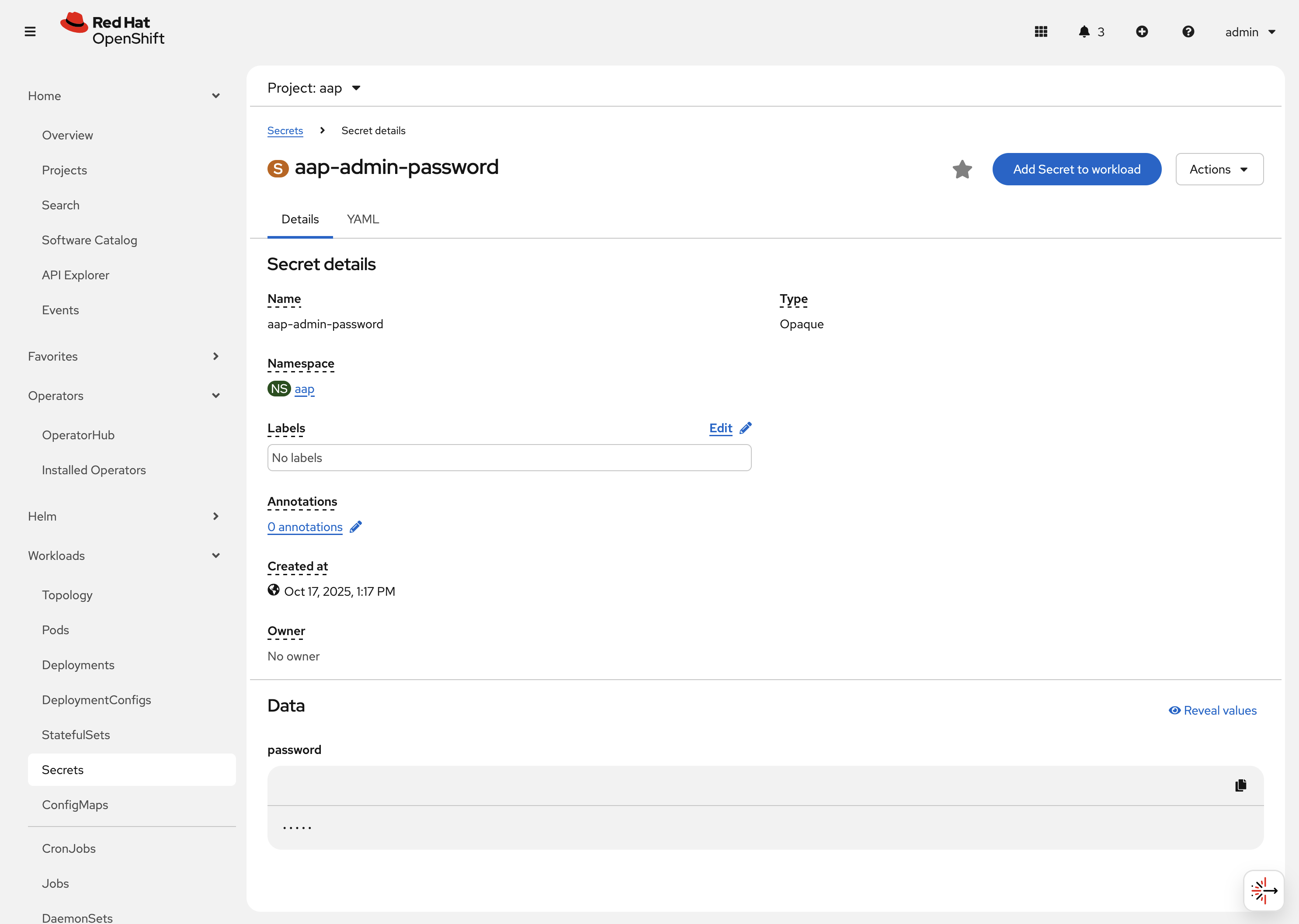Toggle Reveal values for secret data
This screenshot has height=924, width=1299.
coord(1212,710)
